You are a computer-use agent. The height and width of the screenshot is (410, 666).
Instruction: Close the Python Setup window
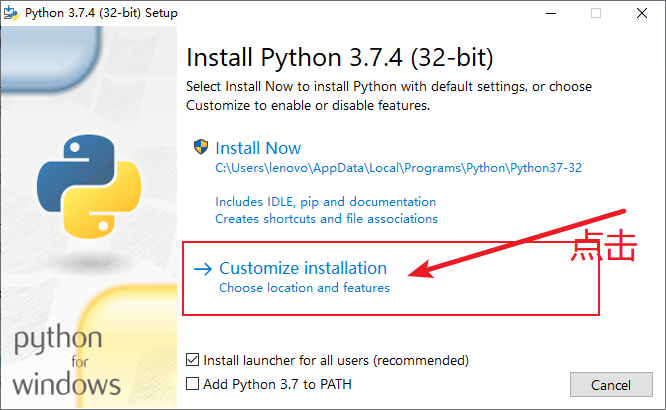coord(642,13)
